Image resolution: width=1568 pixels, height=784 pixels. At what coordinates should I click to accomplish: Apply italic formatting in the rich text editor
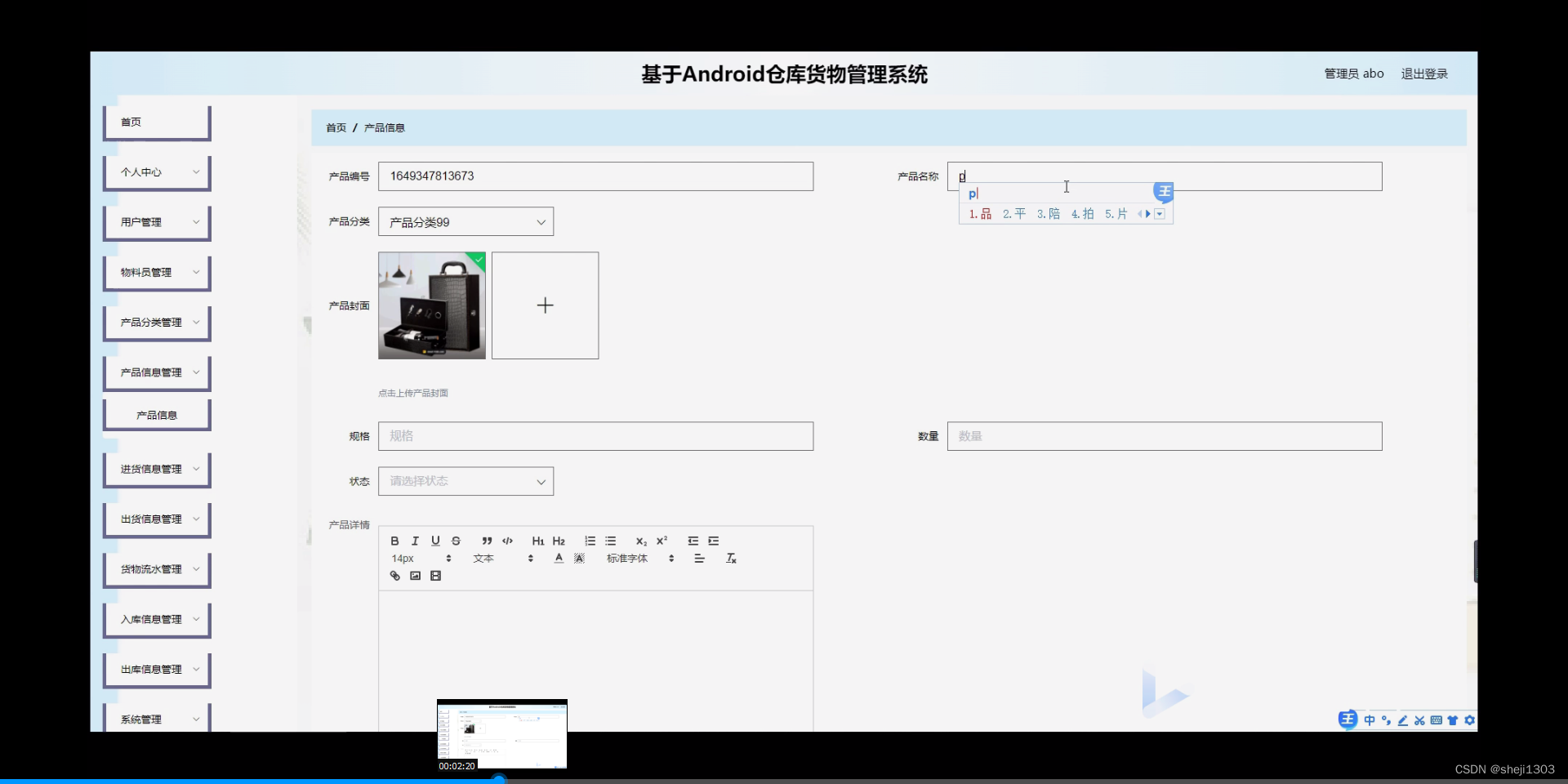pyautogui.click(x=415, y=541)
